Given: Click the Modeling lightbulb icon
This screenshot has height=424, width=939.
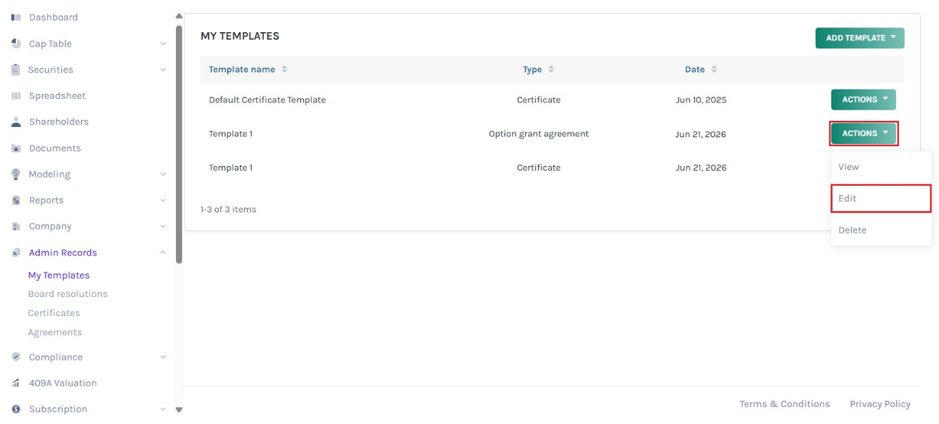Looking at the screenshot, I should [16, 174].
